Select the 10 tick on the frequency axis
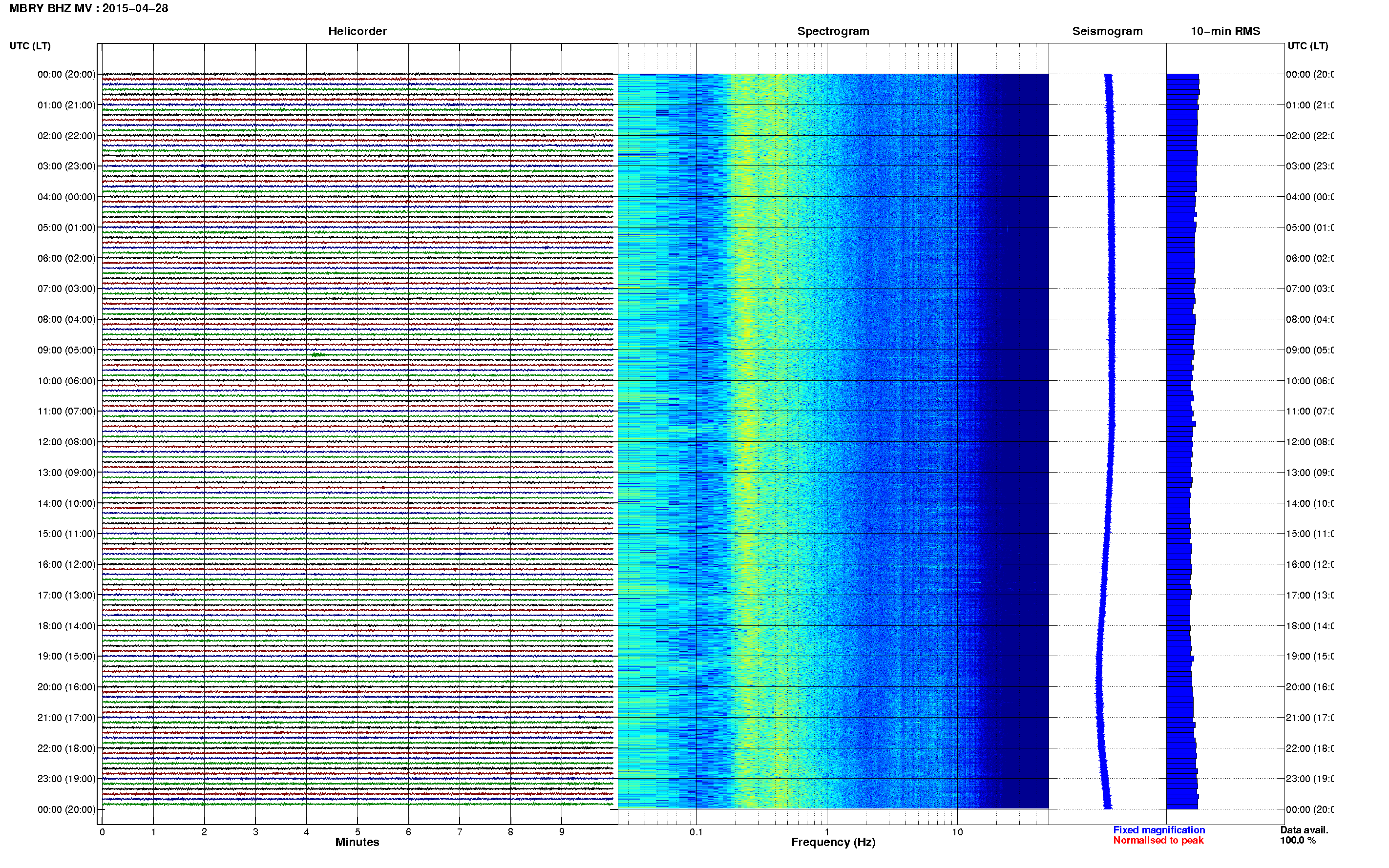The height and width of the screenshot is (868, 1389). [x=957, y=832]
